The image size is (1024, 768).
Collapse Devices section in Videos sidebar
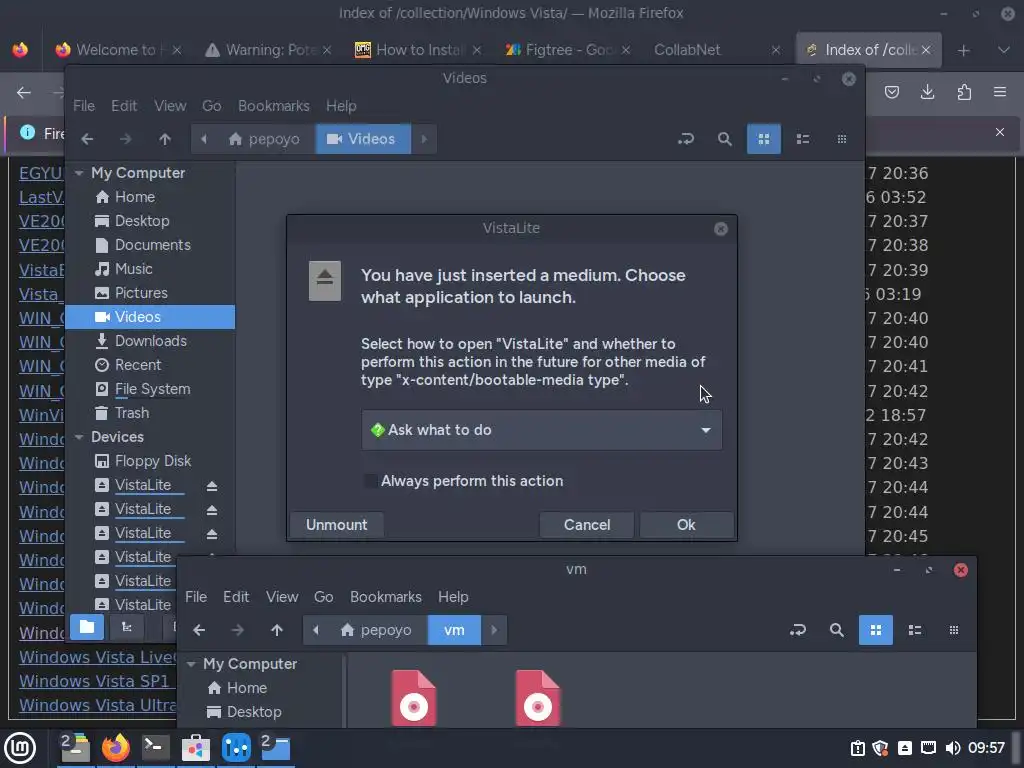(x=79, y=437)
